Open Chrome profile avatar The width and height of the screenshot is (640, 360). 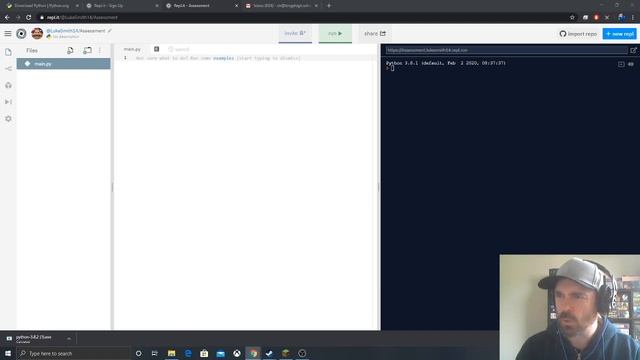coord(621,18)
